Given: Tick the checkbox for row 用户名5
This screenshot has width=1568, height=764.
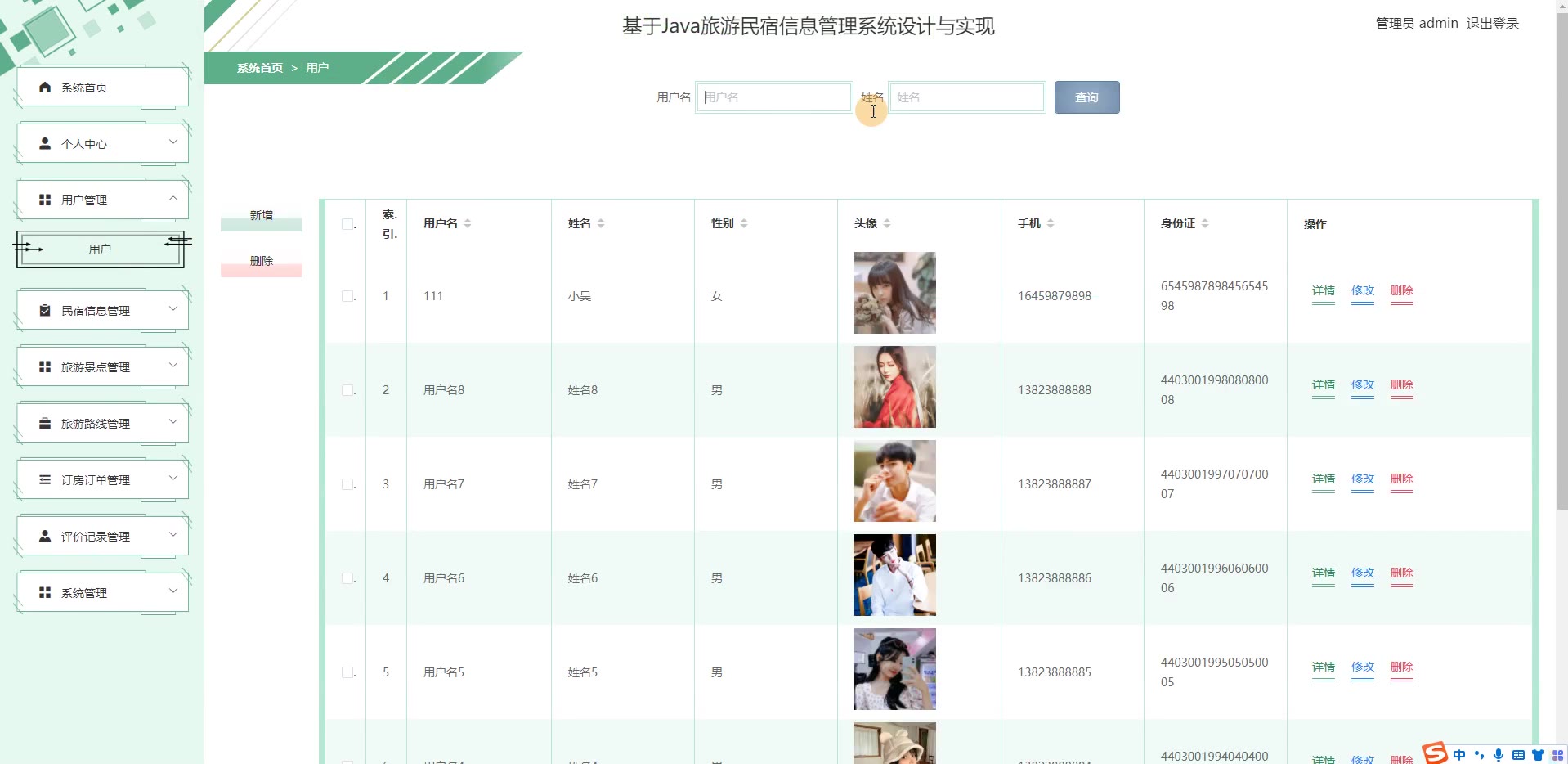Looking at the screenshot, I should pos(347,672).
